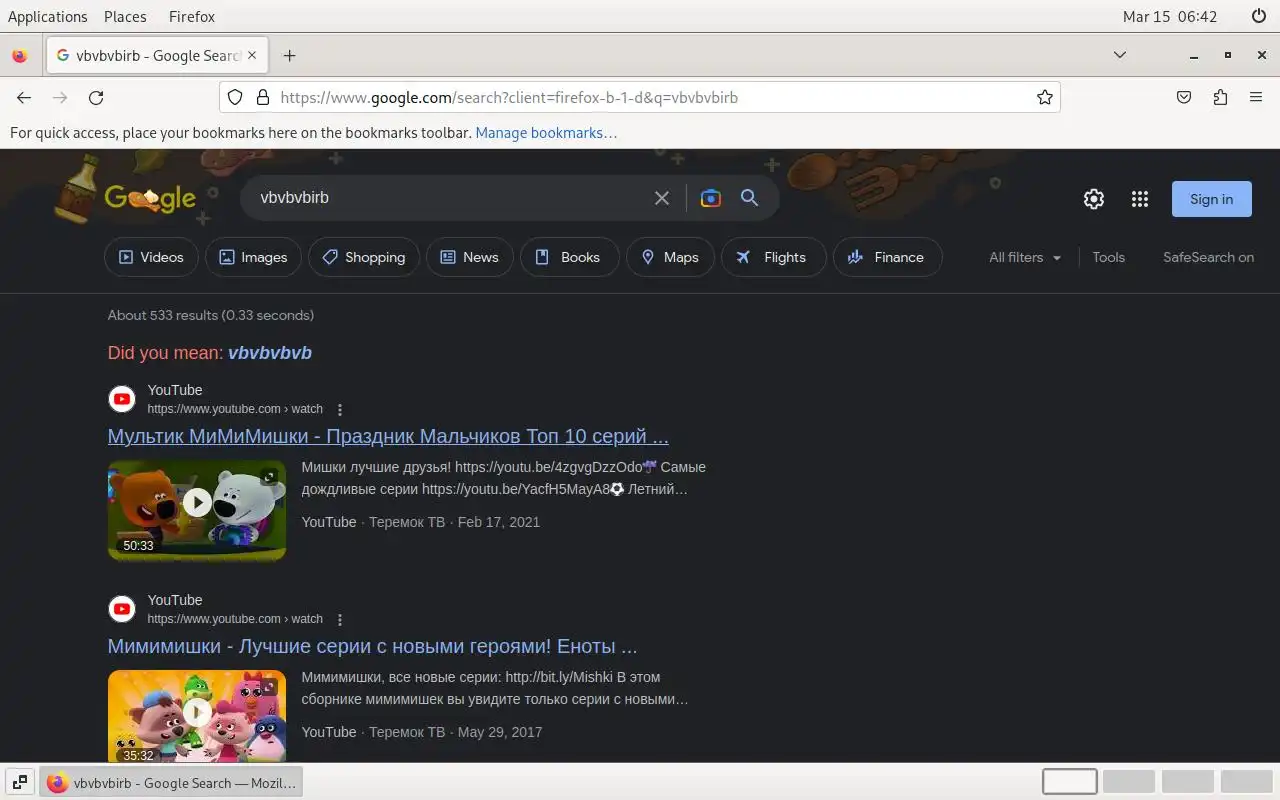This screenshot has width=1280, height=800.
Task: Expand the All filters dropdown
Action: point(1025,257)
